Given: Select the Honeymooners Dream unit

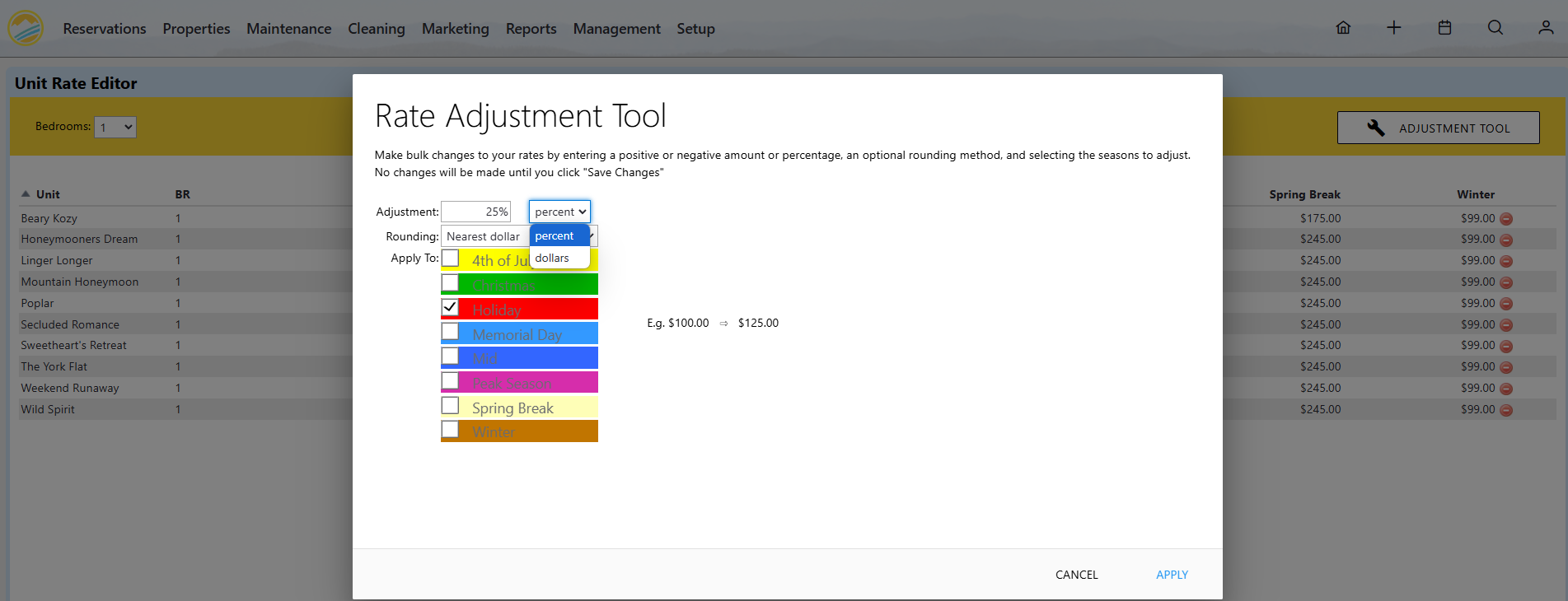Looking at the screenshot, I should pos(79,239).
